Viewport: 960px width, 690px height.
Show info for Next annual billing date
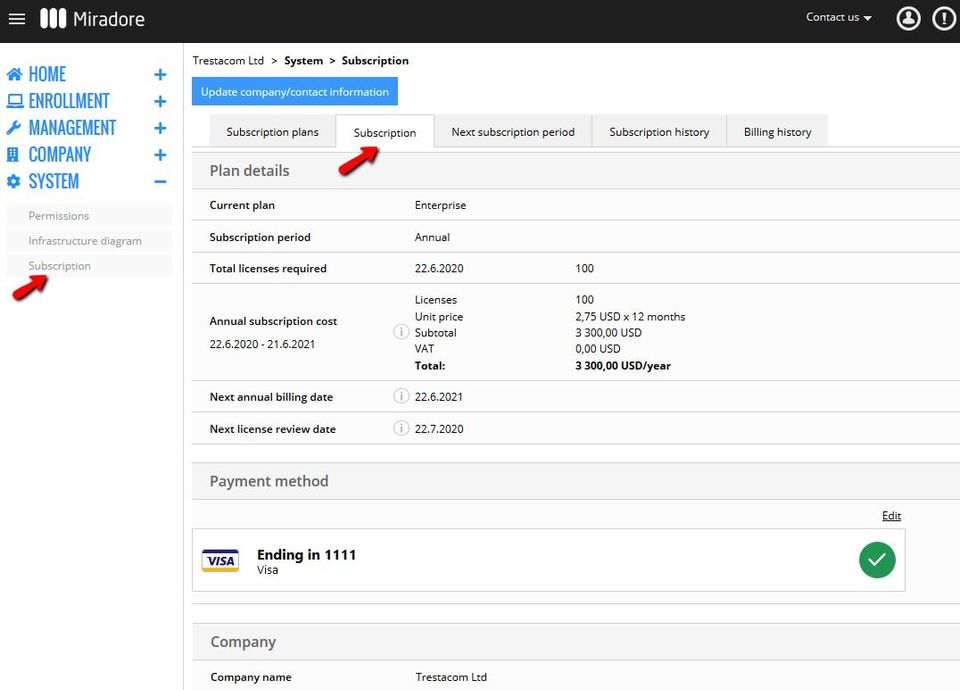[400, 396]
